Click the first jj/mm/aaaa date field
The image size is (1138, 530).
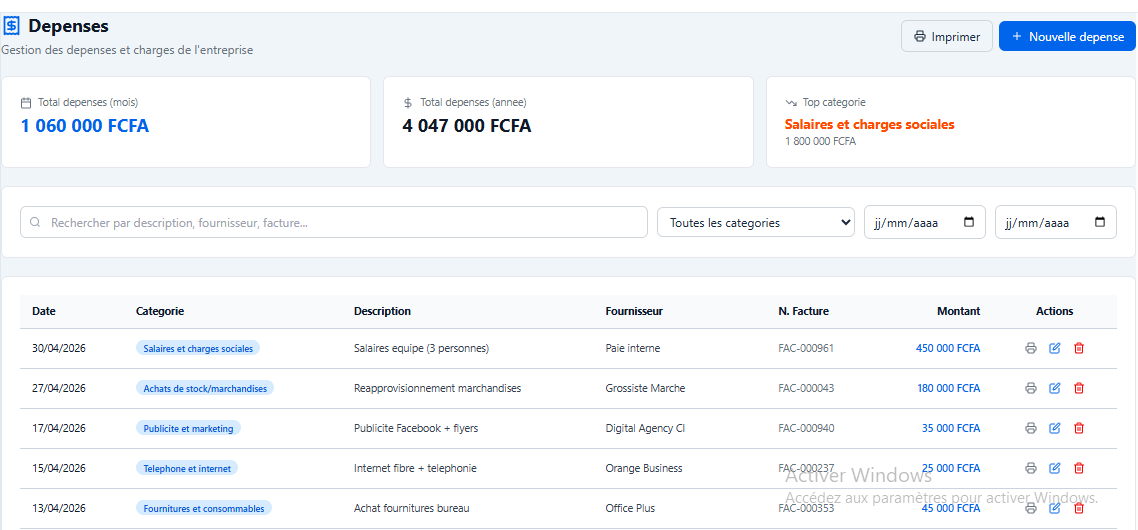point(925,222)
